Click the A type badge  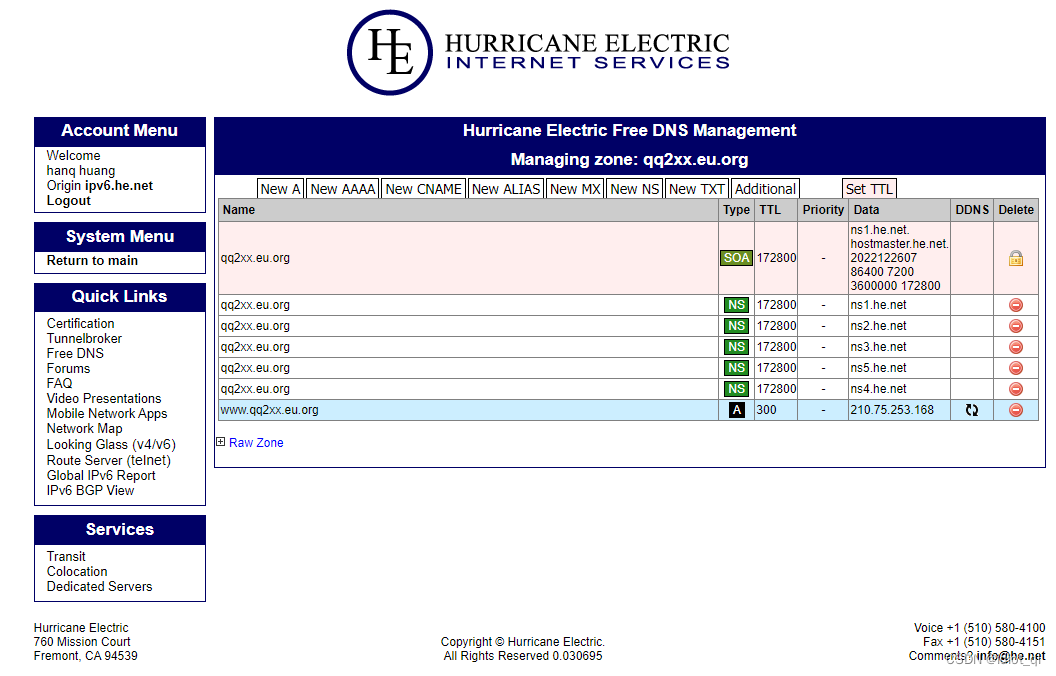click(x=737, y=410)
